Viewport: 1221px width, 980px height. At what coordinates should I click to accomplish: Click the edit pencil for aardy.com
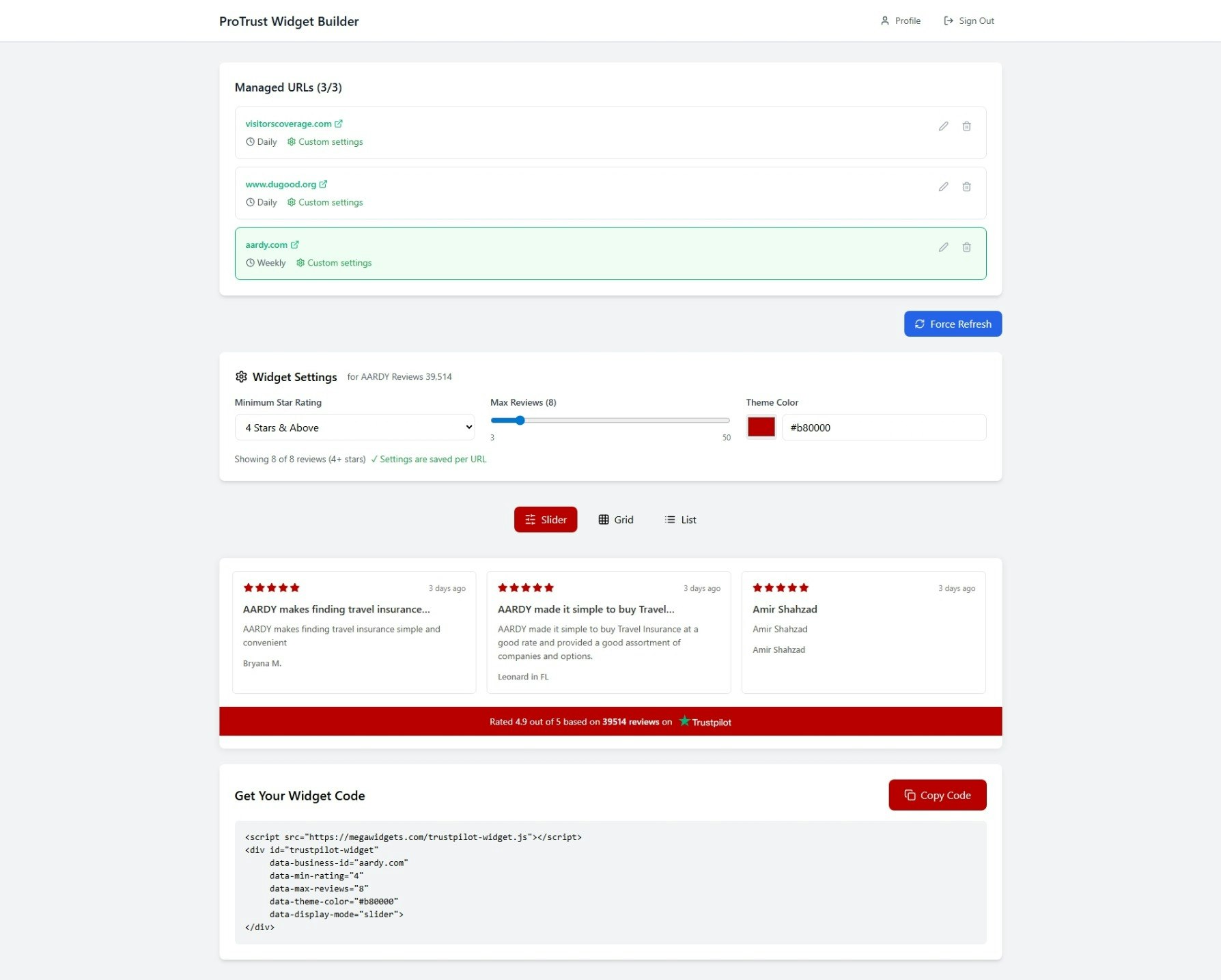coord(943,247)
